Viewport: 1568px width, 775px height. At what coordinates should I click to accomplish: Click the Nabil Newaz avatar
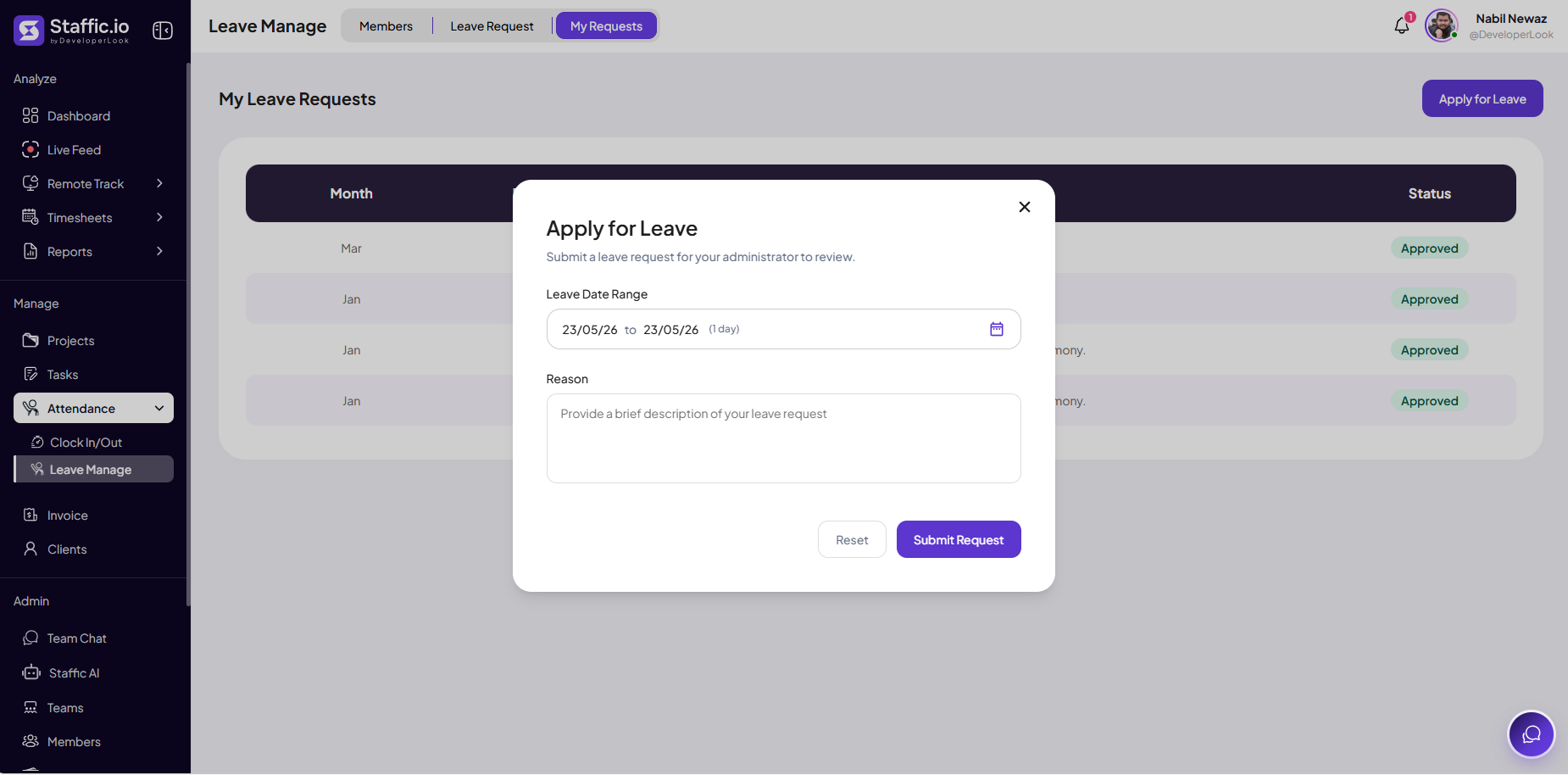point(1441,25)
